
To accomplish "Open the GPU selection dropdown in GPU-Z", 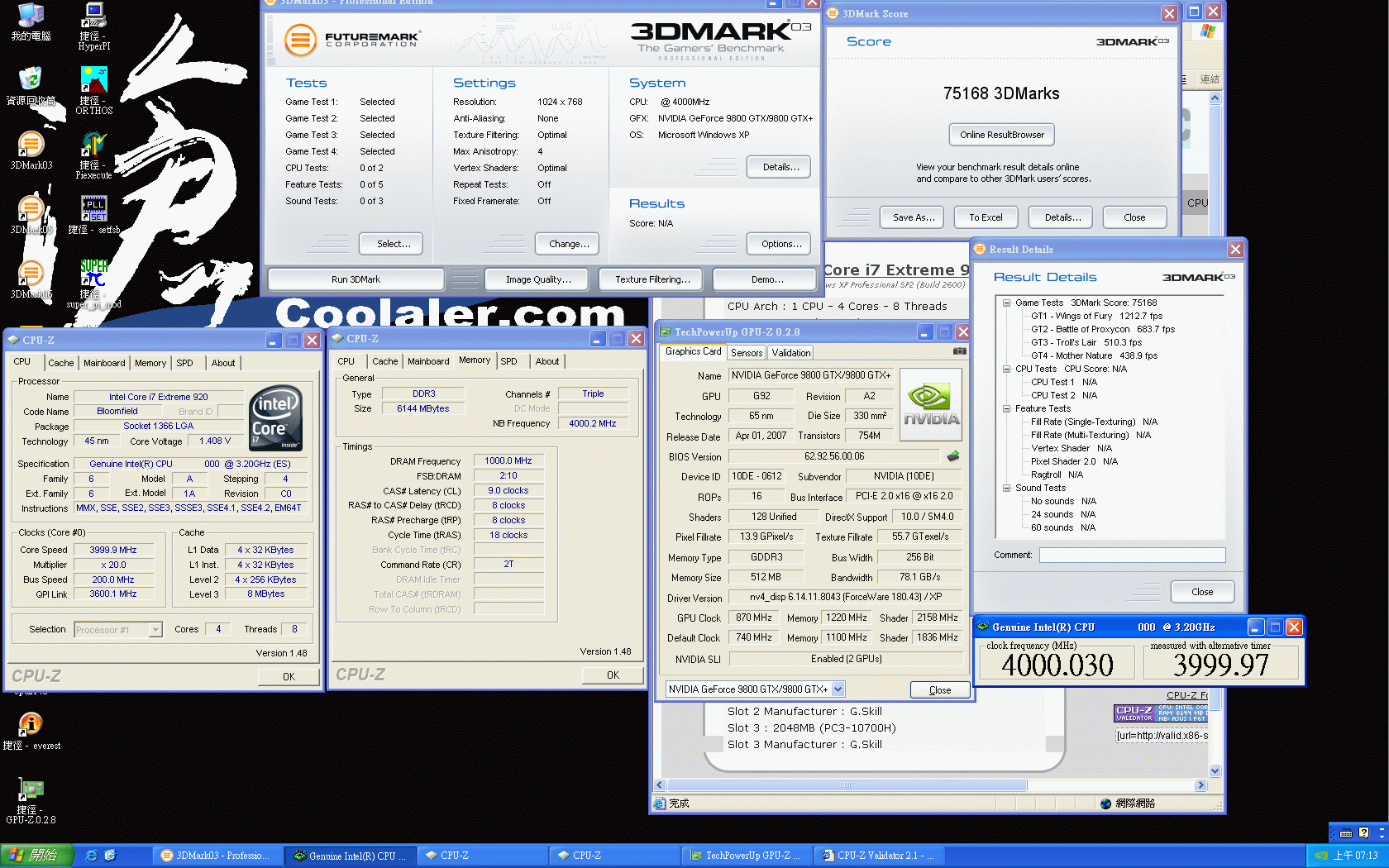I will [838, 689].
